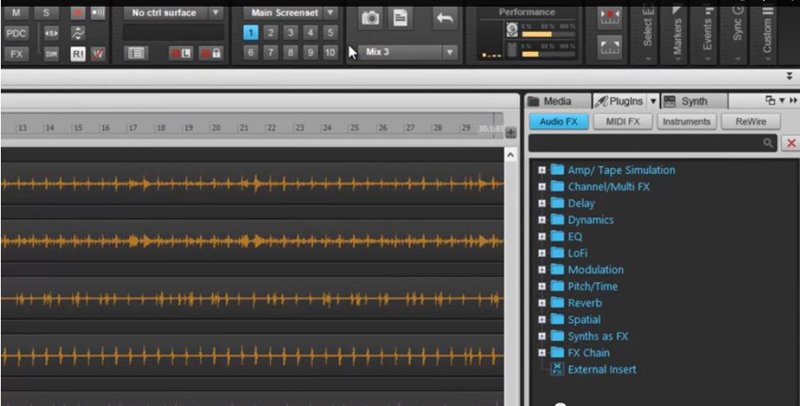
Task: Expand the collapsed Custom module
Action: tap(767, 34)
